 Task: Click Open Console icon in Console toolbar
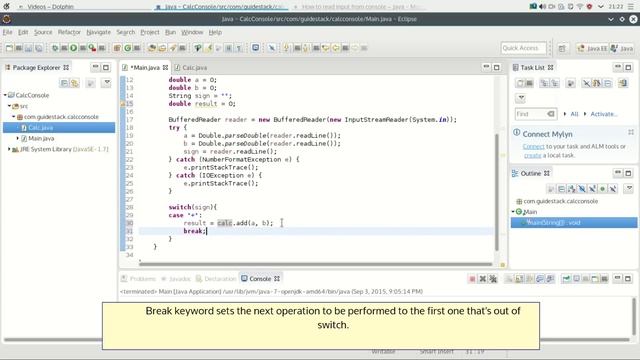point(595,279)
